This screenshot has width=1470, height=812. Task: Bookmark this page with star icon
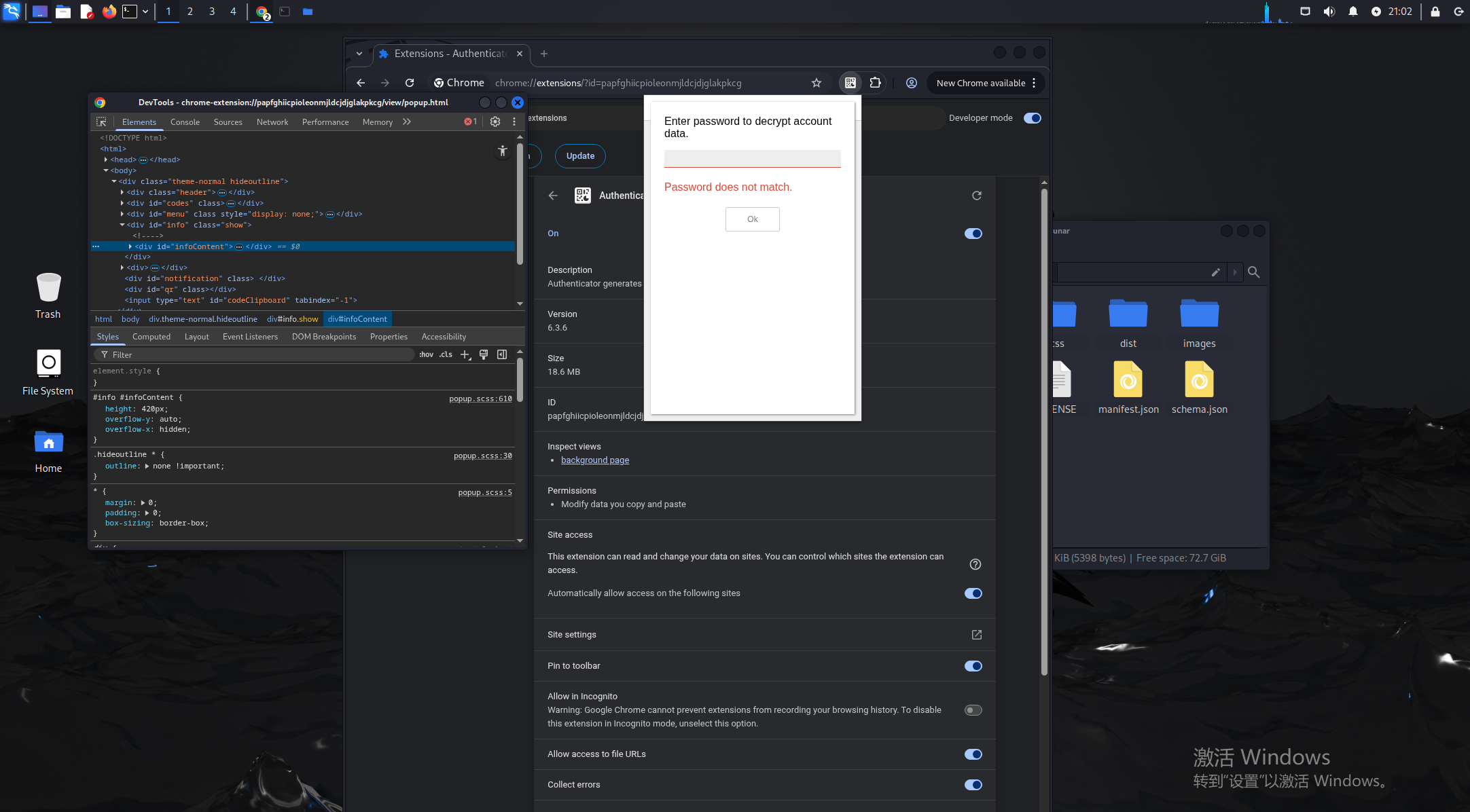(817, 83)
